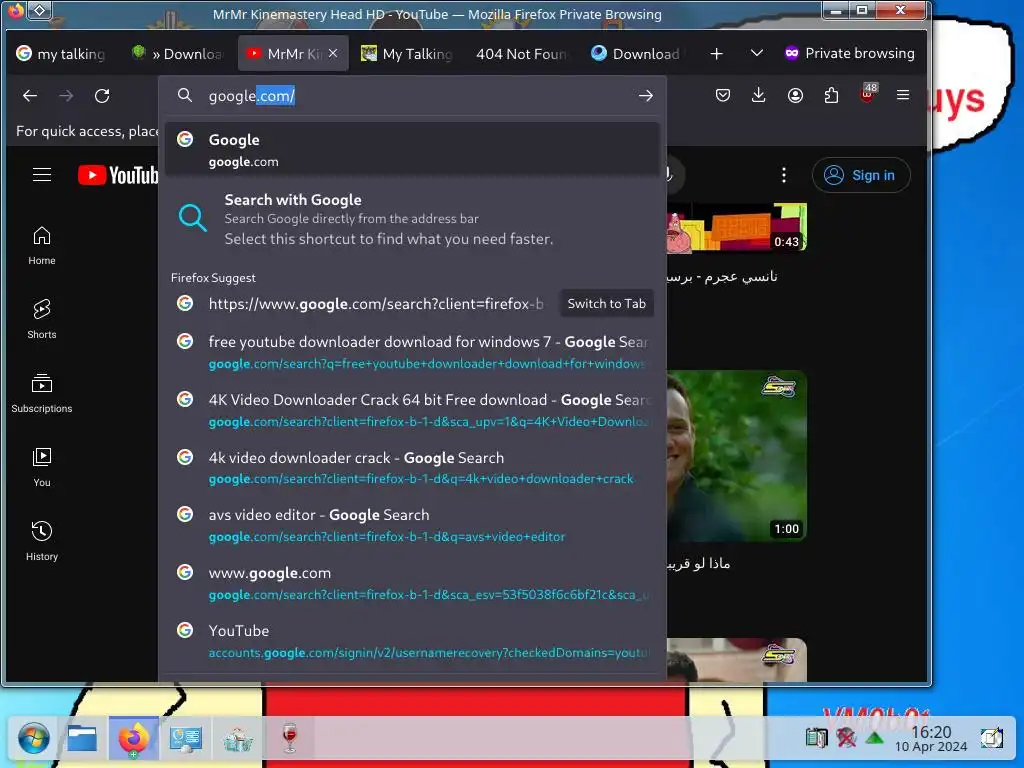Open the YouTube guide hamburger menu
The height and width of the screenshot is (768, 1024).
[x=42, y=175]
